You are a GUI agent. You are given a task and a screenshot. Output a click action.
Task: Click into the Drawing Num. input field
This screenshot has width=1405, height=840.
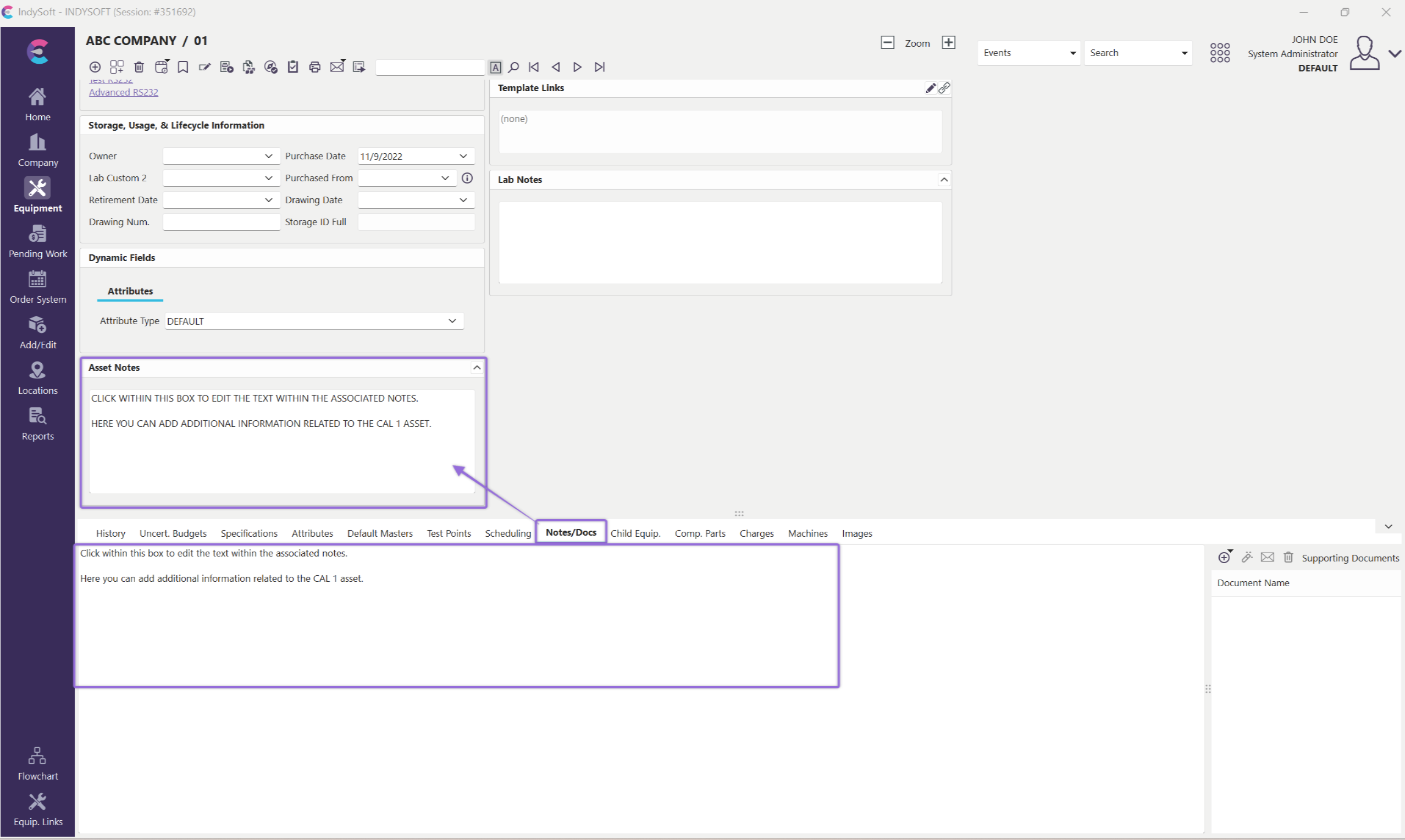click(x=222, y=222)
